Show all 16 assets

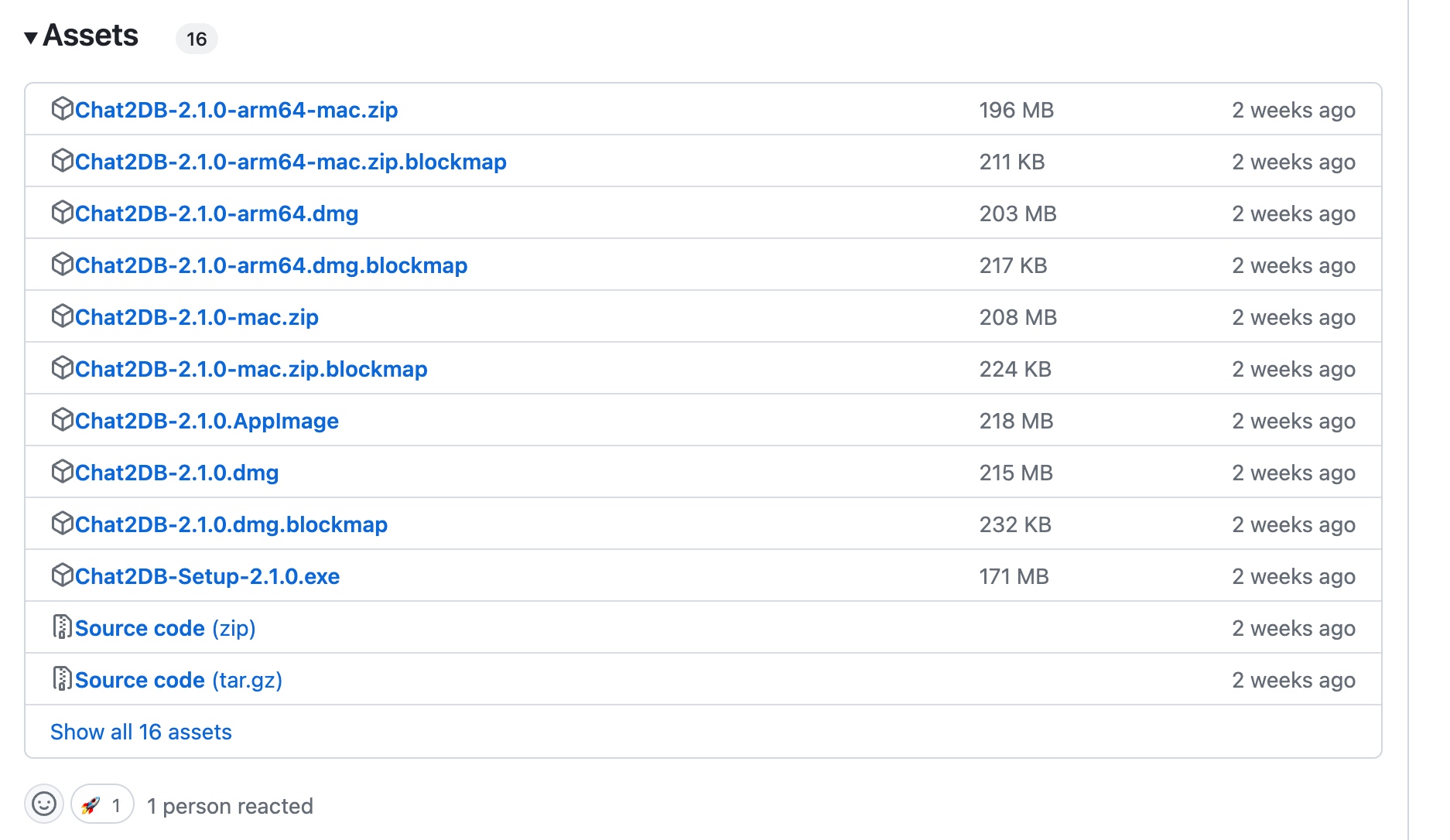click(x=141, y=732)
